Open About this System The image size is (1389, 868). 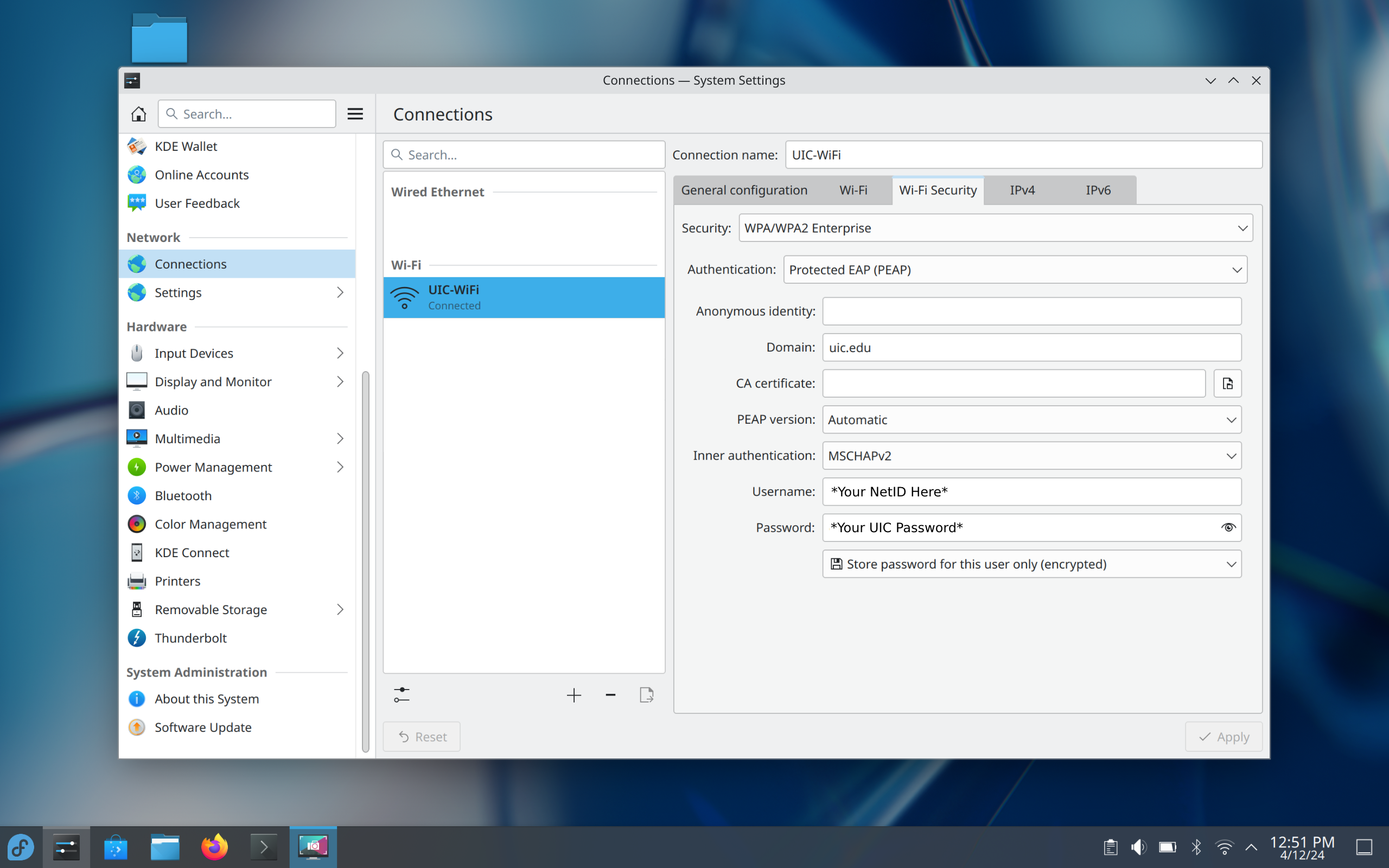[237, 699]
